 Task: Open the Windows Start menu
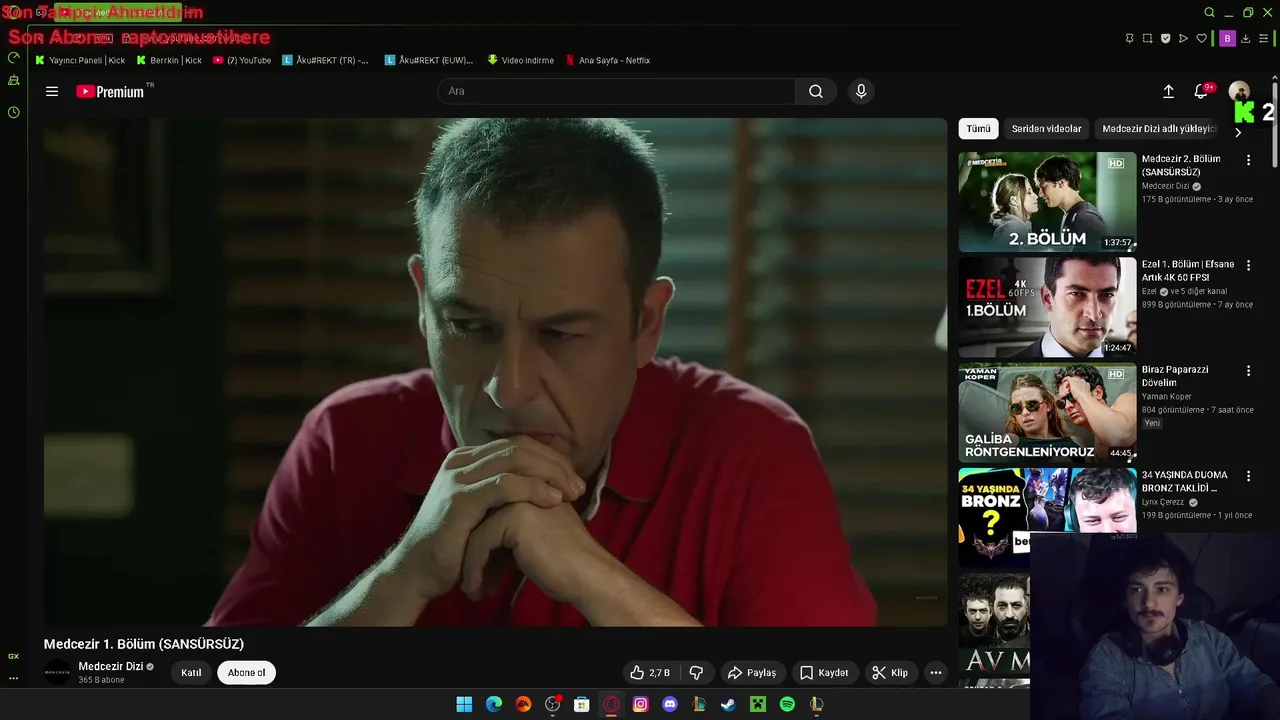pyautogui.click(x=464, y=704)
